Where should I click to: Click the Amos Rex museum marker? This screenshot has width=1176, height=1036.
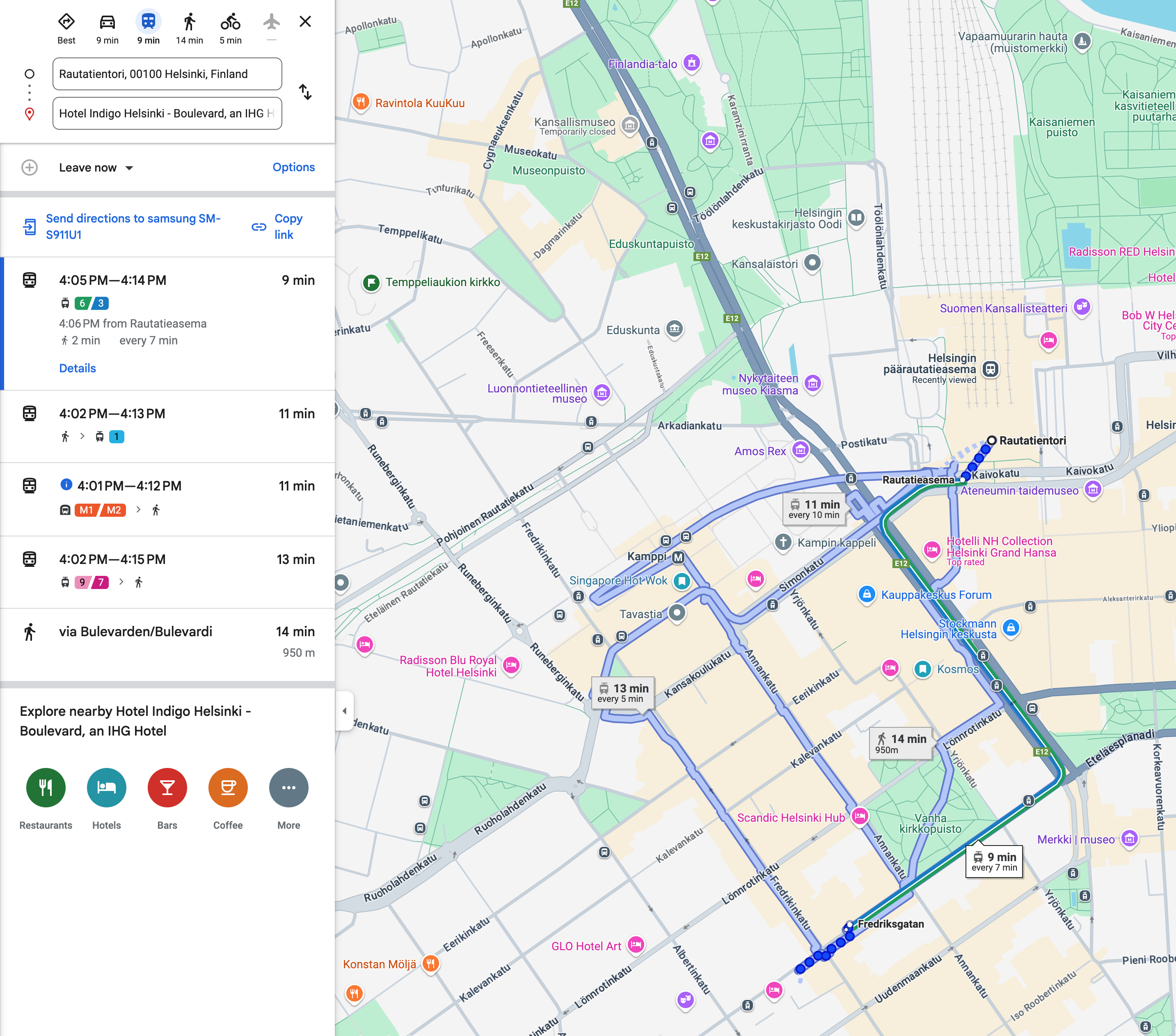[800, 450]
